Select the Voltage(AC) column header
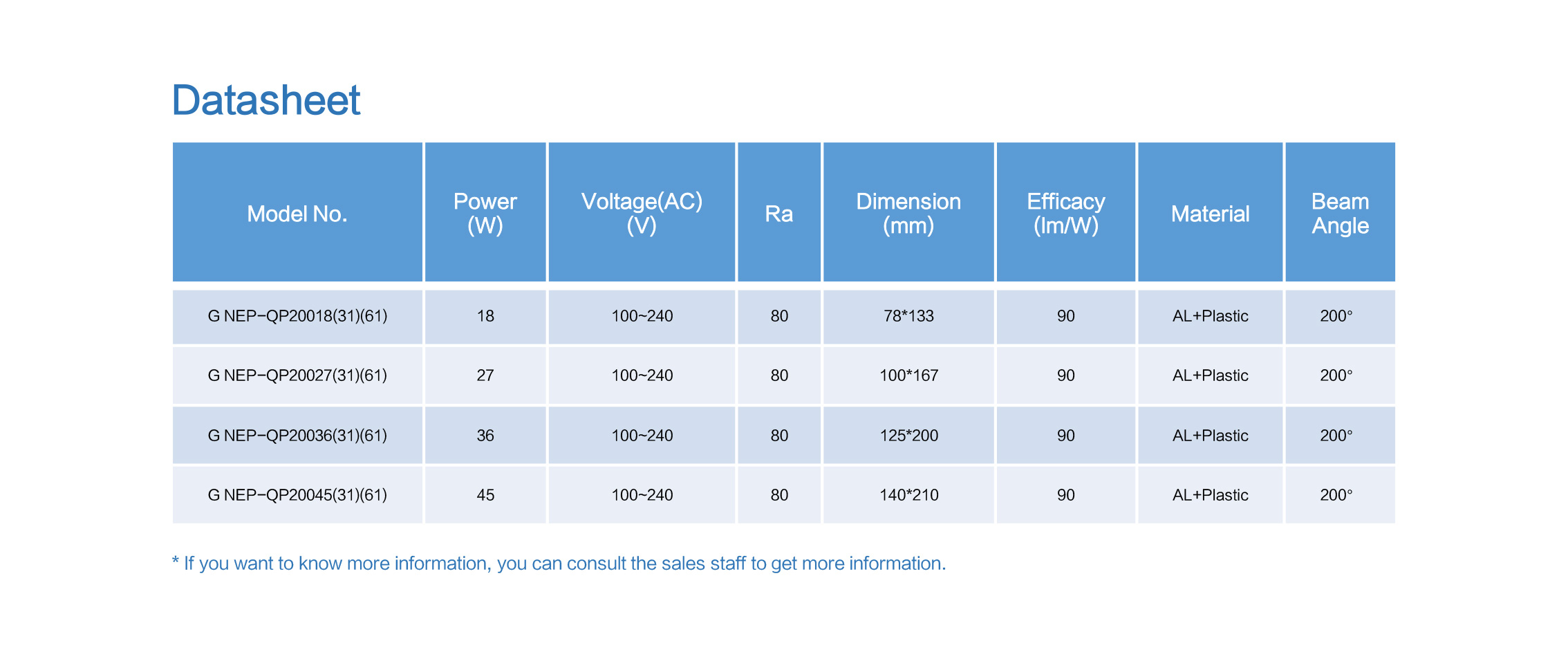Screen dimensions: 1568x652 pos(642,213)
